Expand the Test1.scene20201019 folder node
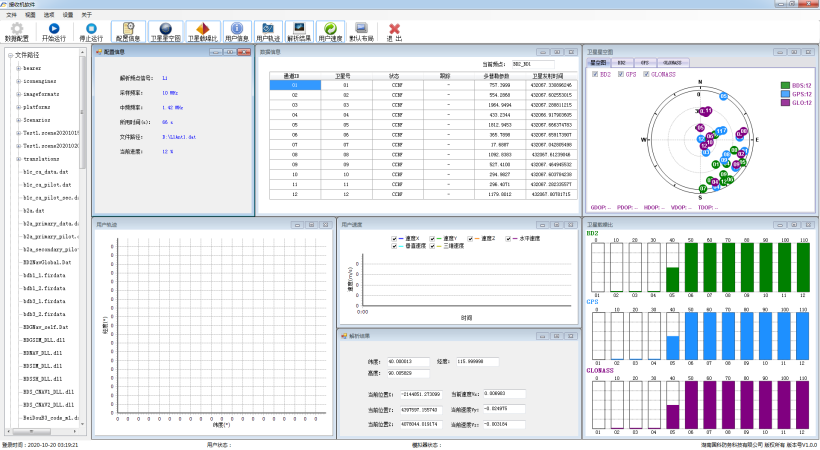820x450 pixels. (18, 133)
